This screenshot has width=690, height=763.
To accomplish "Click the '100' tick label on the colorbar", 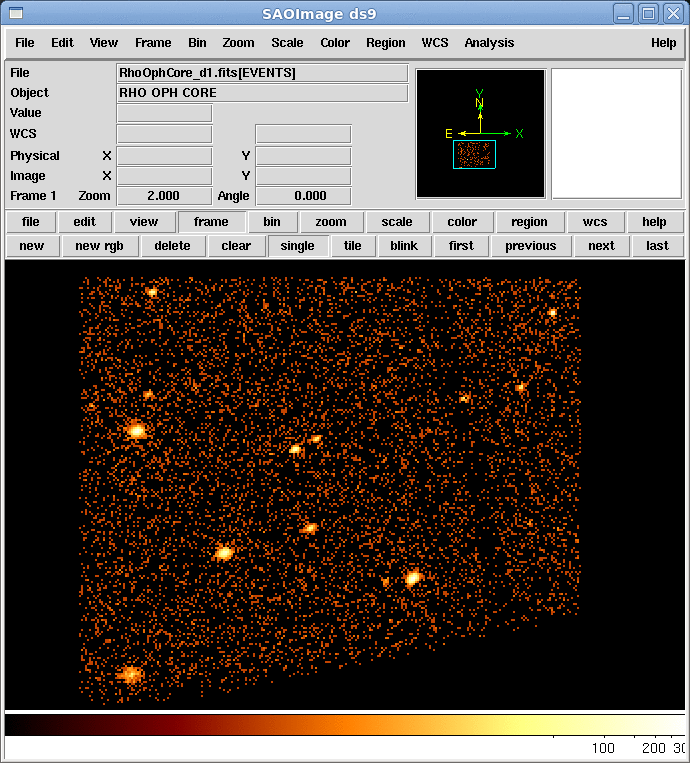I will (x=603, y=748).
